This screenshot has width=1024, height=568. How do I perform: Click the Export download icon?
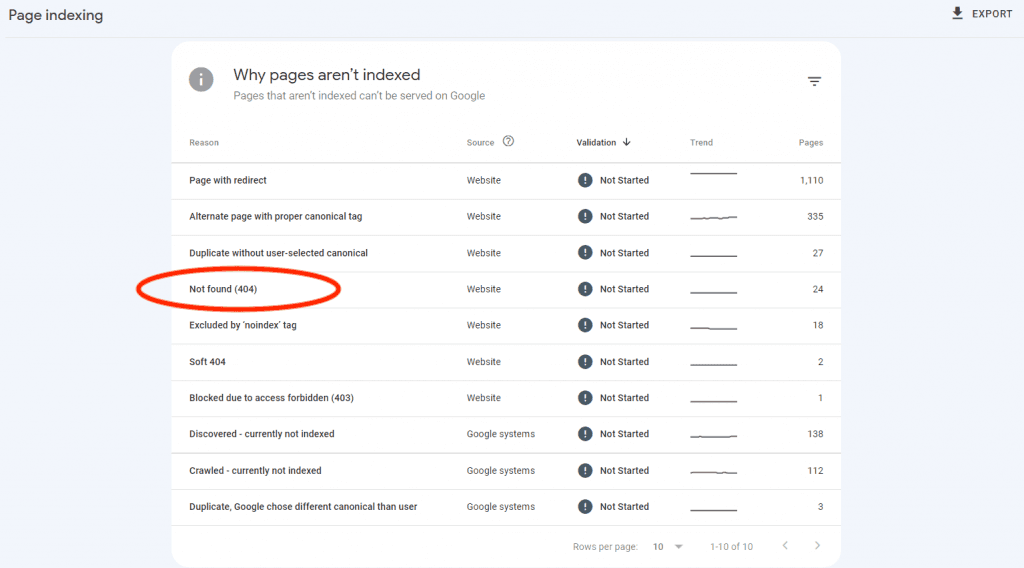point(957,14)
